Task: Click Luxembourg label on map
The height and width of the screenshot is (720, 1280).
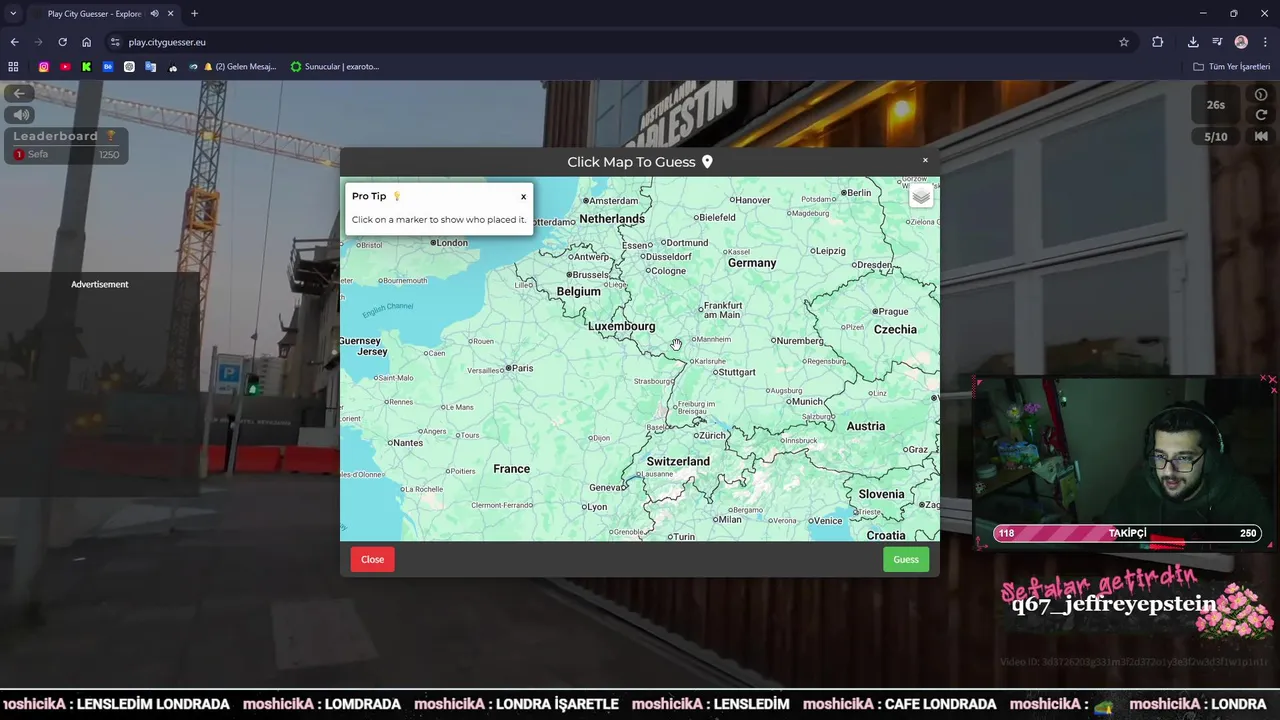Action: coord(621,326)
